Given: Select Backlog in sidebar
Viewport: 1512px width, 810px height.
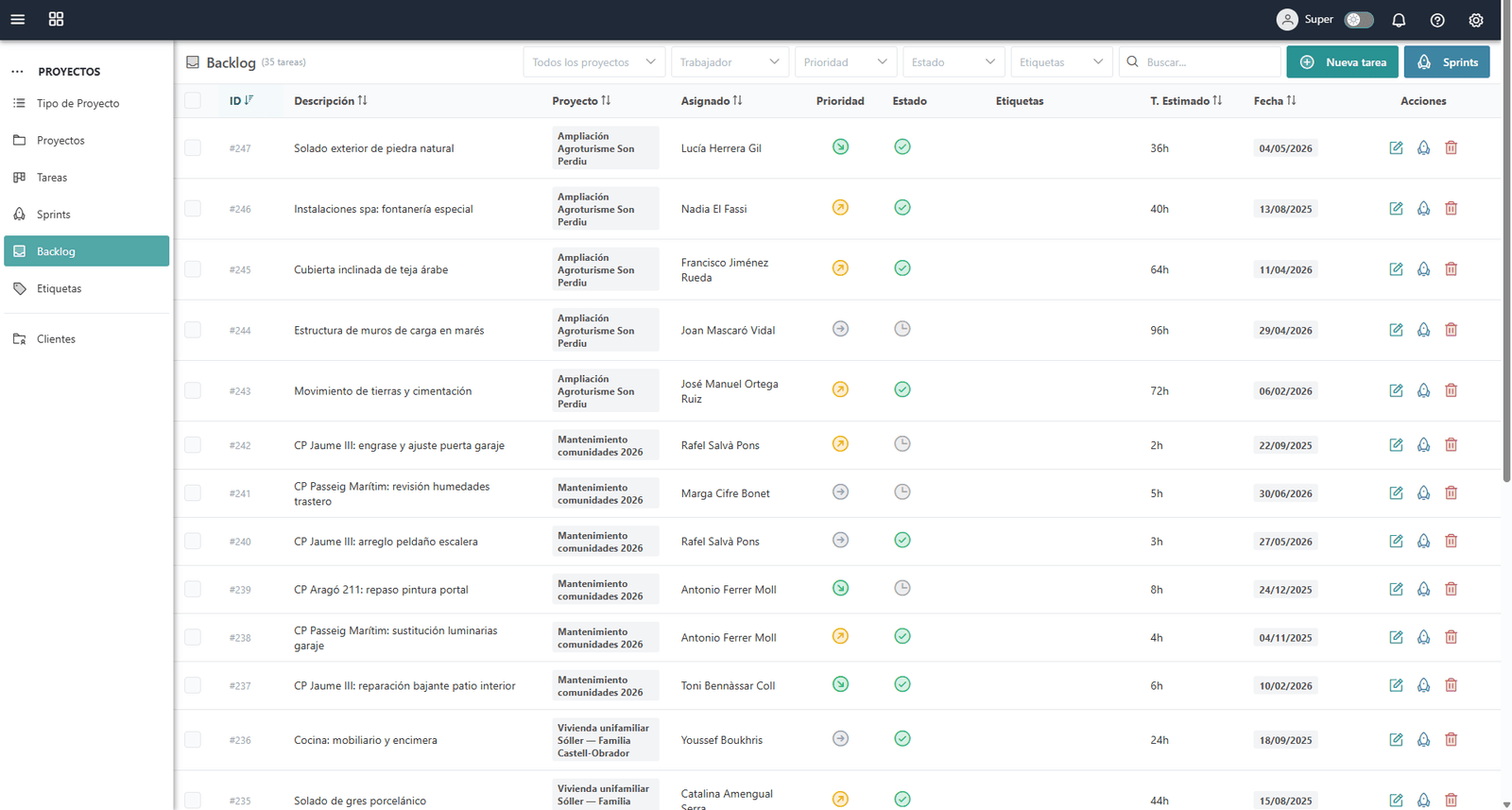Looking at the screenshot, I should click(x=87, y=250).
